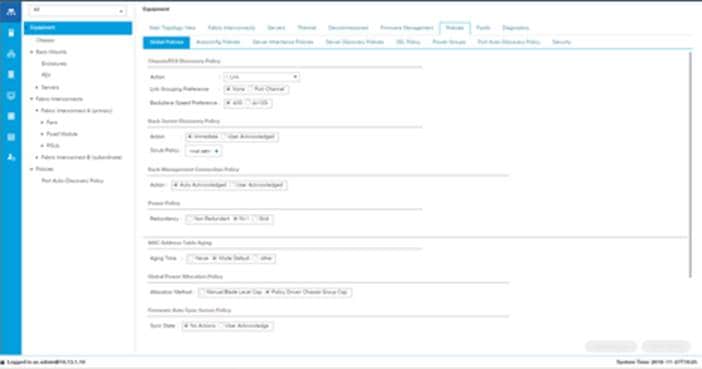Collapse the Fabric Interconnects tree node
This screenshot has height=369, width=702.
tap(31, 99)
